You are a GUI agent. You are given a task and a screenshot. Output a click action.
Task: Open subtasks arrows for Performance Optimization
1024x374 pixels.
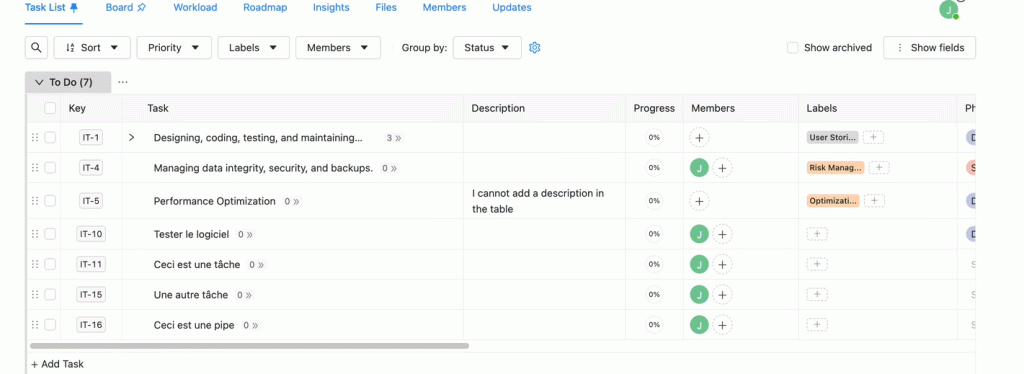[292, 202]
